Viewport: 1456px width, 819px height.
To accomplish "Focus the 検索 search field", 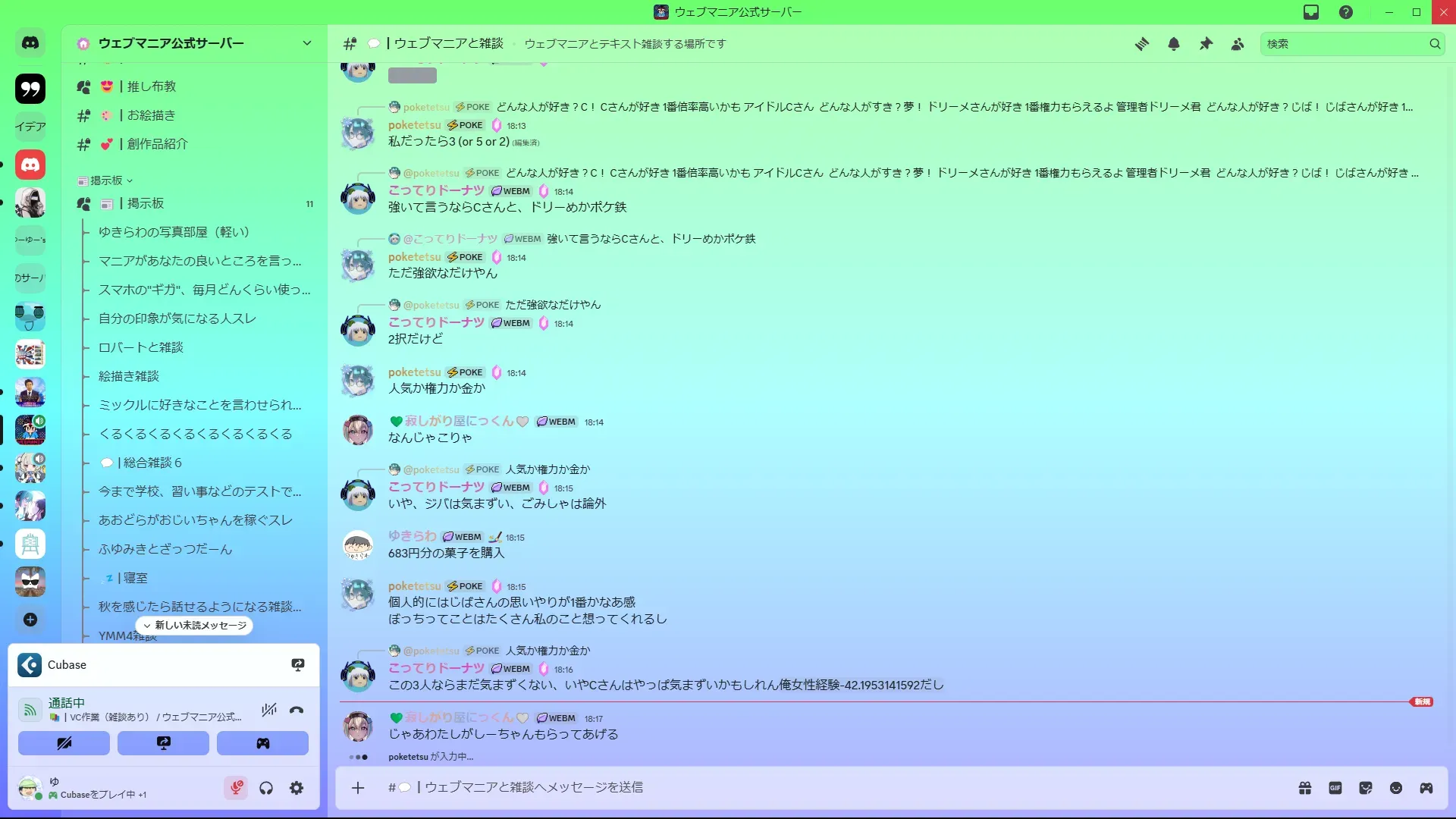I will [1345, 44].
